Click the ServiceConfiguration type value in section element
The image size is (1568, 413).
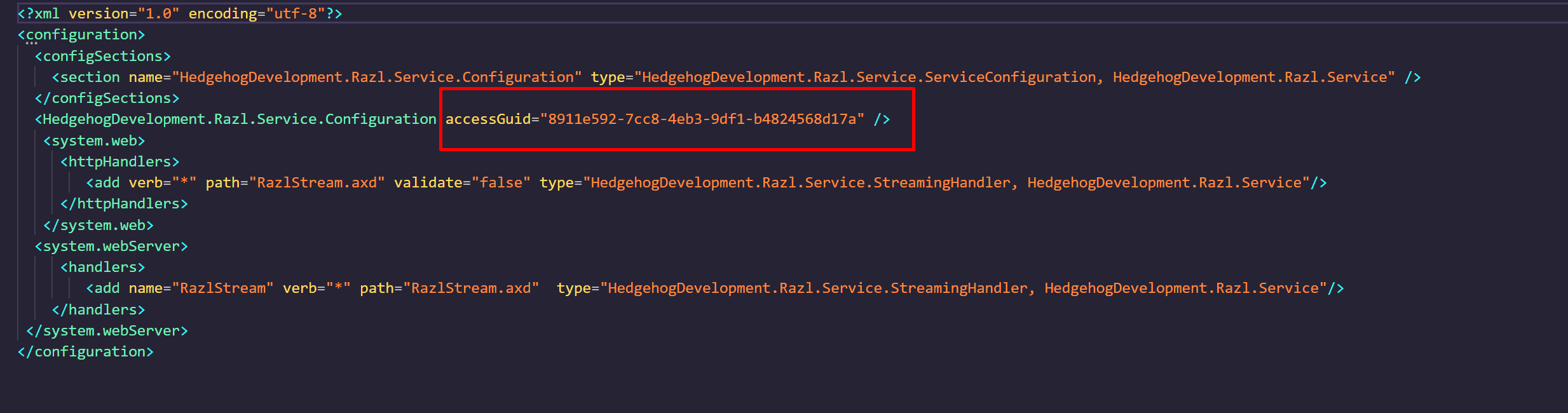point(868,77)
